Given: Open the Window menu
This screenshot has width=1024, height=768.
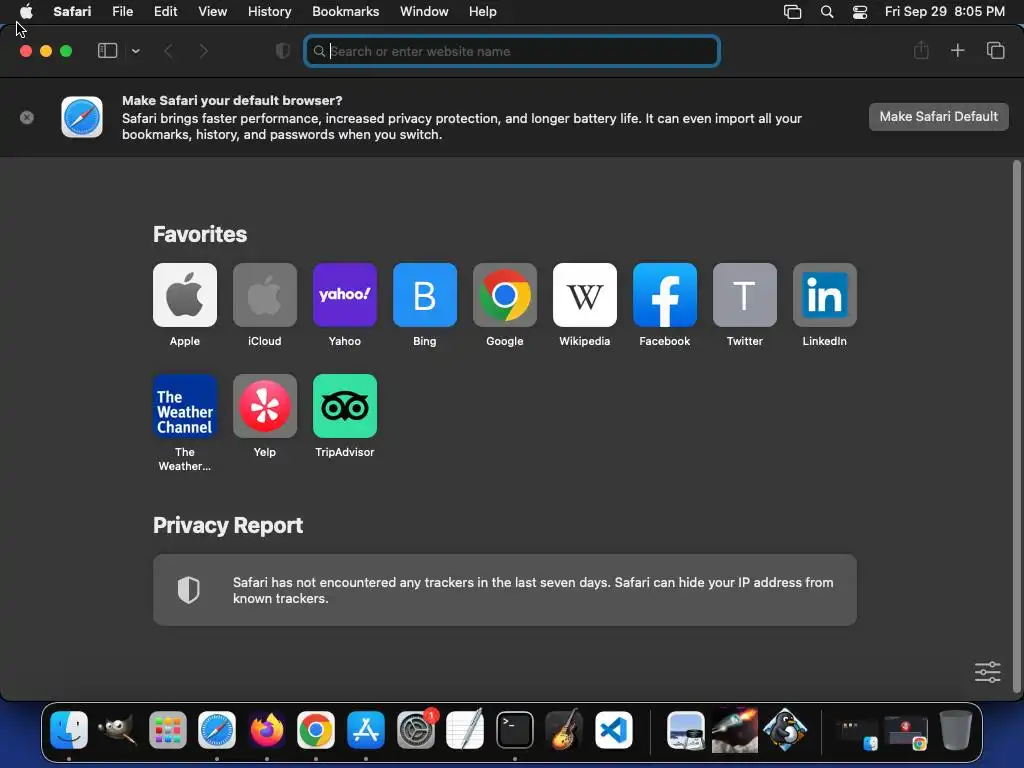Looking at the screenshot, I should 424,12.
